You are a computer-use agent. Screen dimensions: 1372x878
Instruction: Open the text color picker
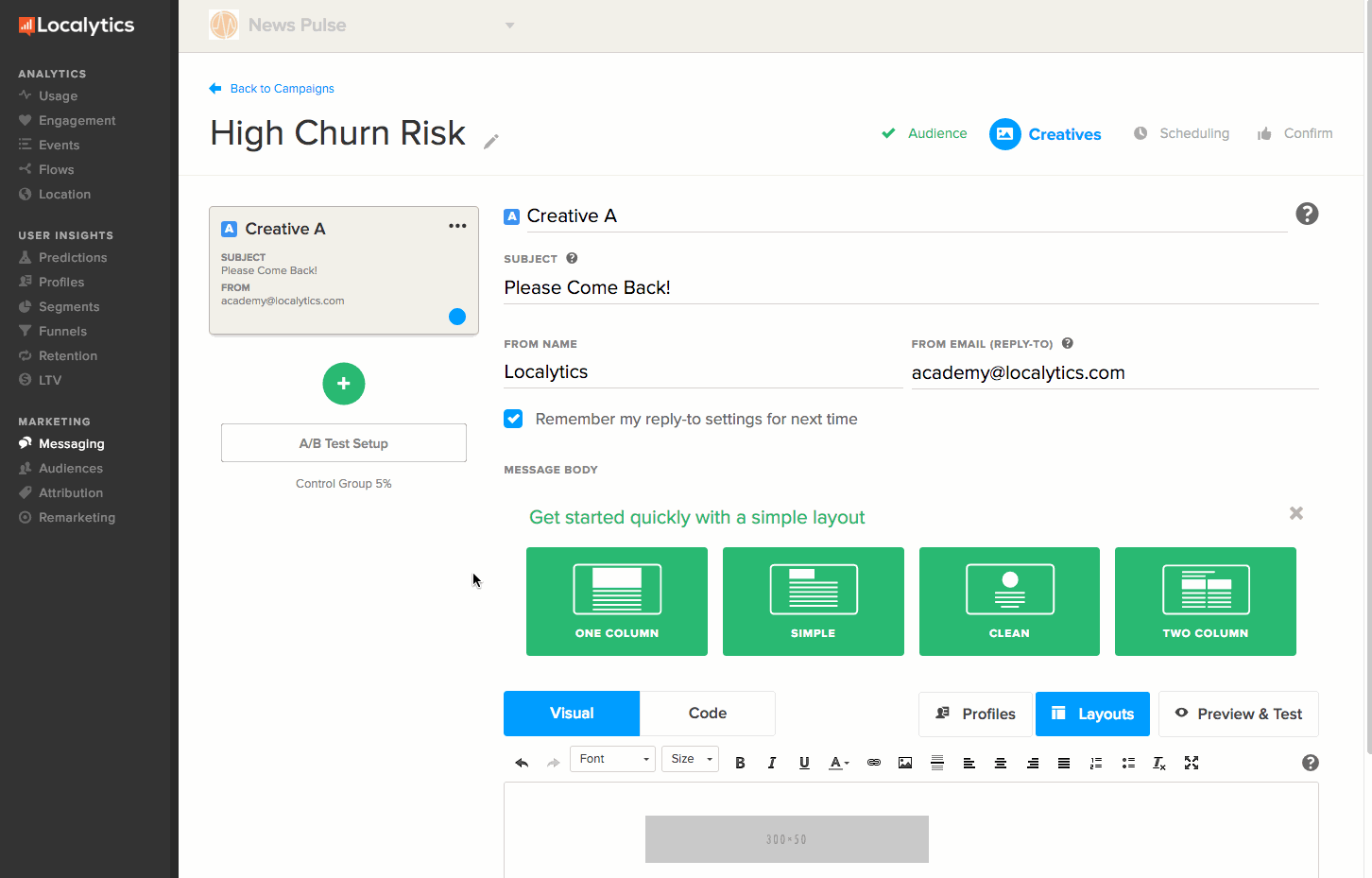[x=838, y=763]
